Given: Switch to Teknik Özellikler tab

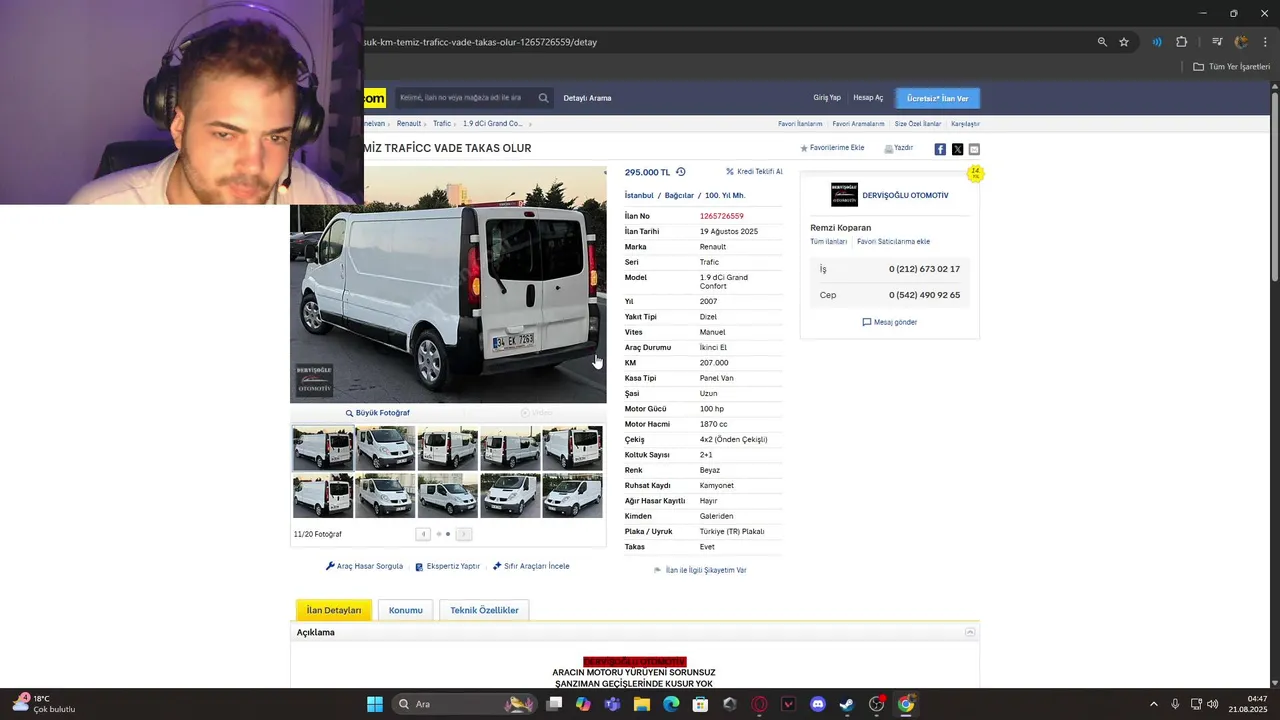Looking at the screenshot, I should (484, 610).
